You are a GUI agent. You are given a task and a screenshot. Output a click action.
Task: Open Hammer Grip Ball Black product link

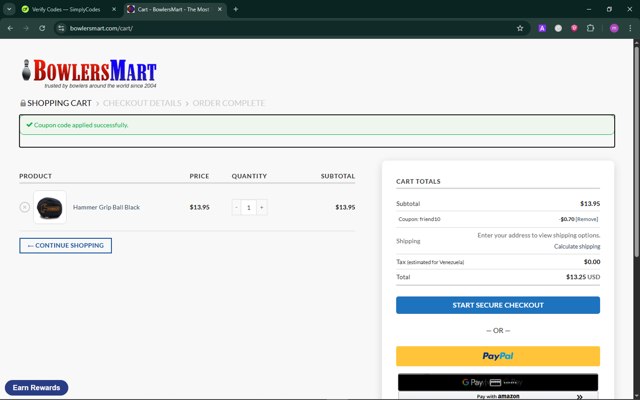(106, 207)
